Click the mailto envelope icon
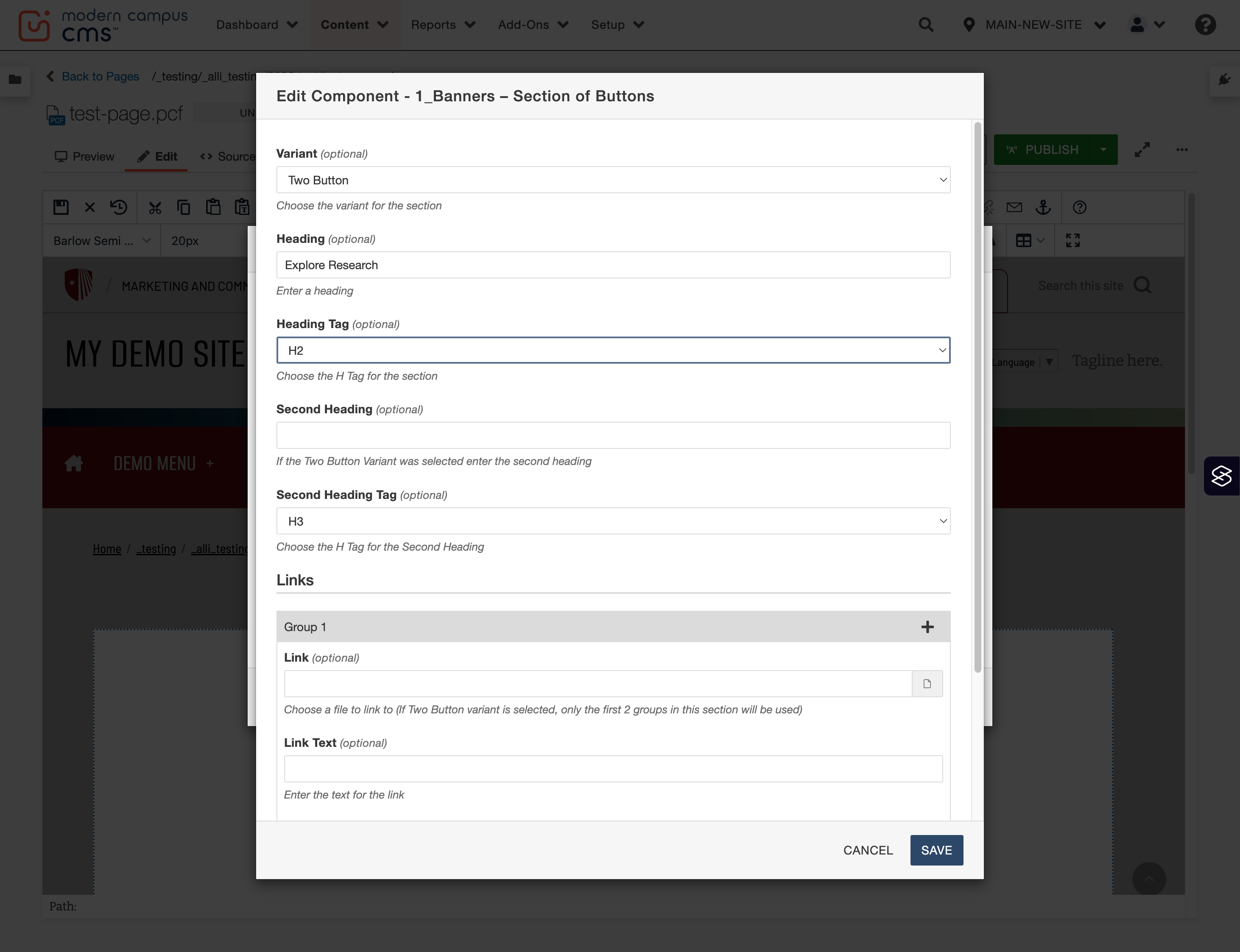 click(1014, 207)
